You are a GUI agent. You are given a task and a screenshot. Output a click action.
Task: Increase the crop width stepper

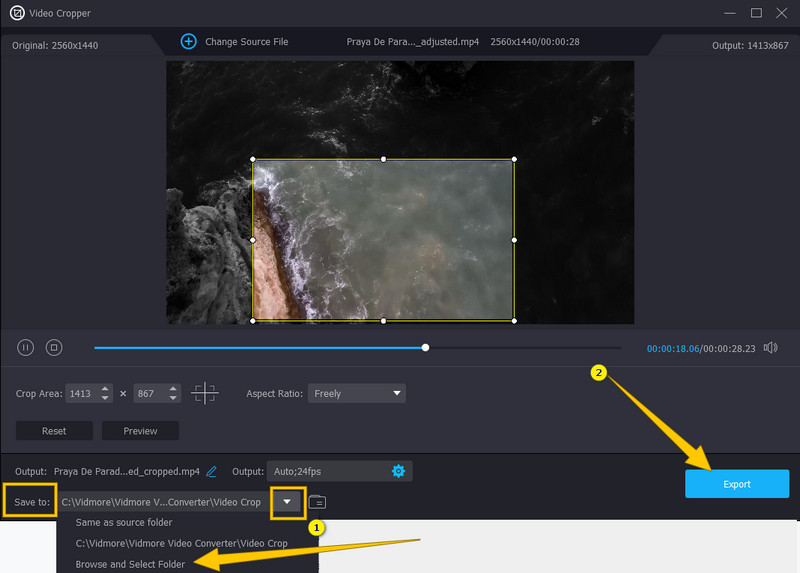(x=107, y=389)
